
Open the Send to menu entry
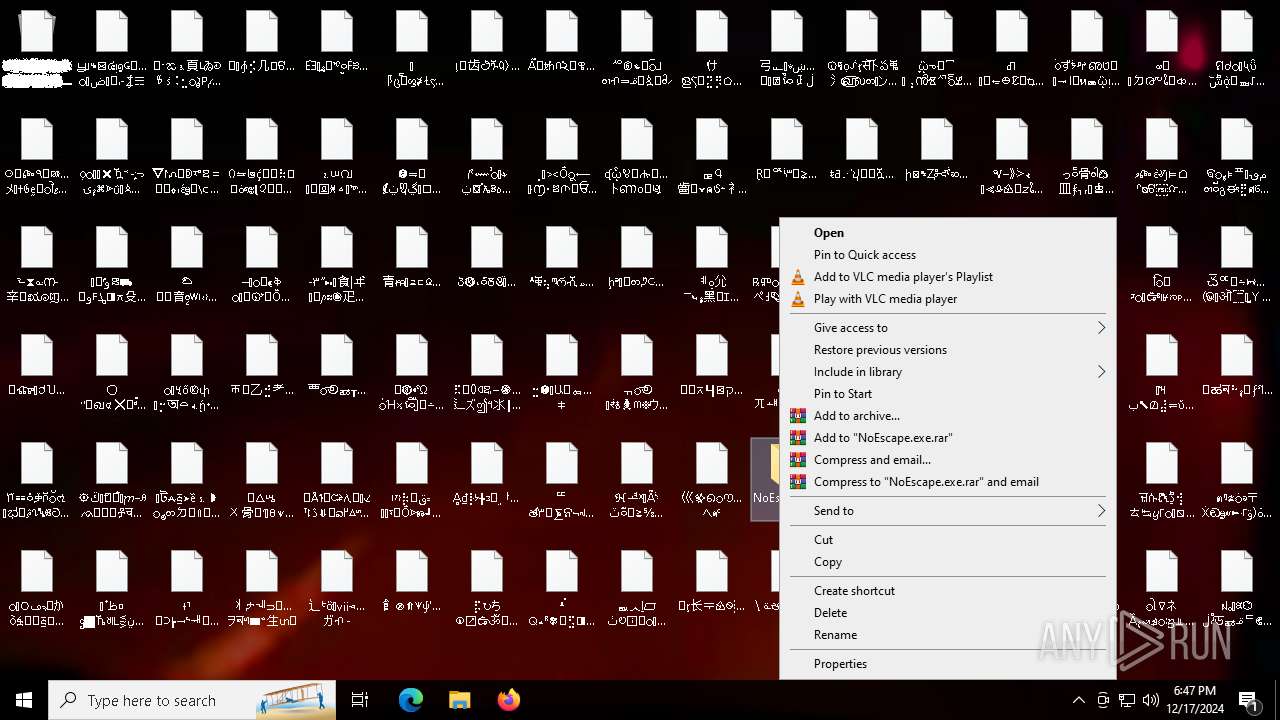948,511
